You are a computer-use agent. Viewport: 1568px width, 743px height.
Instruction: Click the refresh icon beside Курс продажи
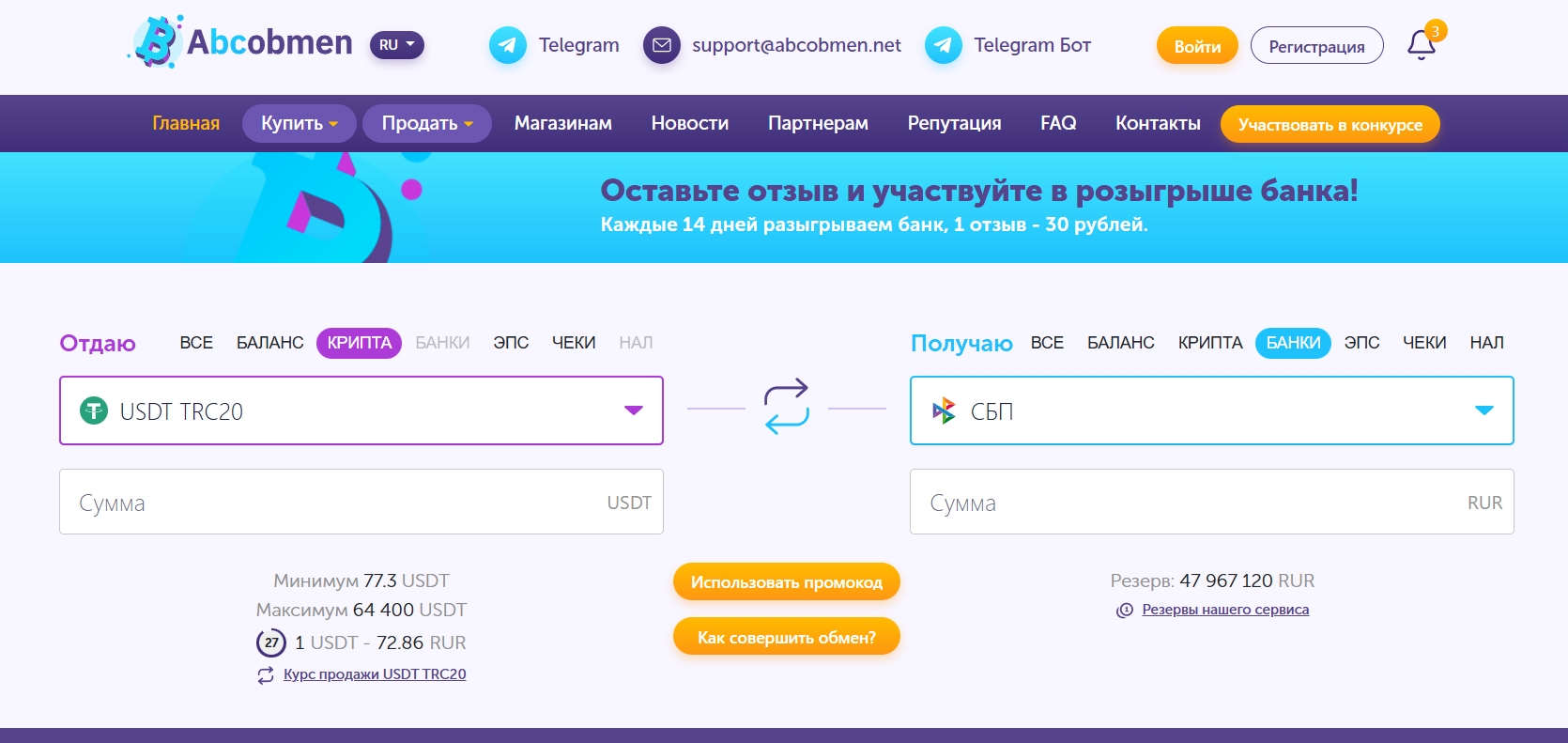tap(266, 674)
